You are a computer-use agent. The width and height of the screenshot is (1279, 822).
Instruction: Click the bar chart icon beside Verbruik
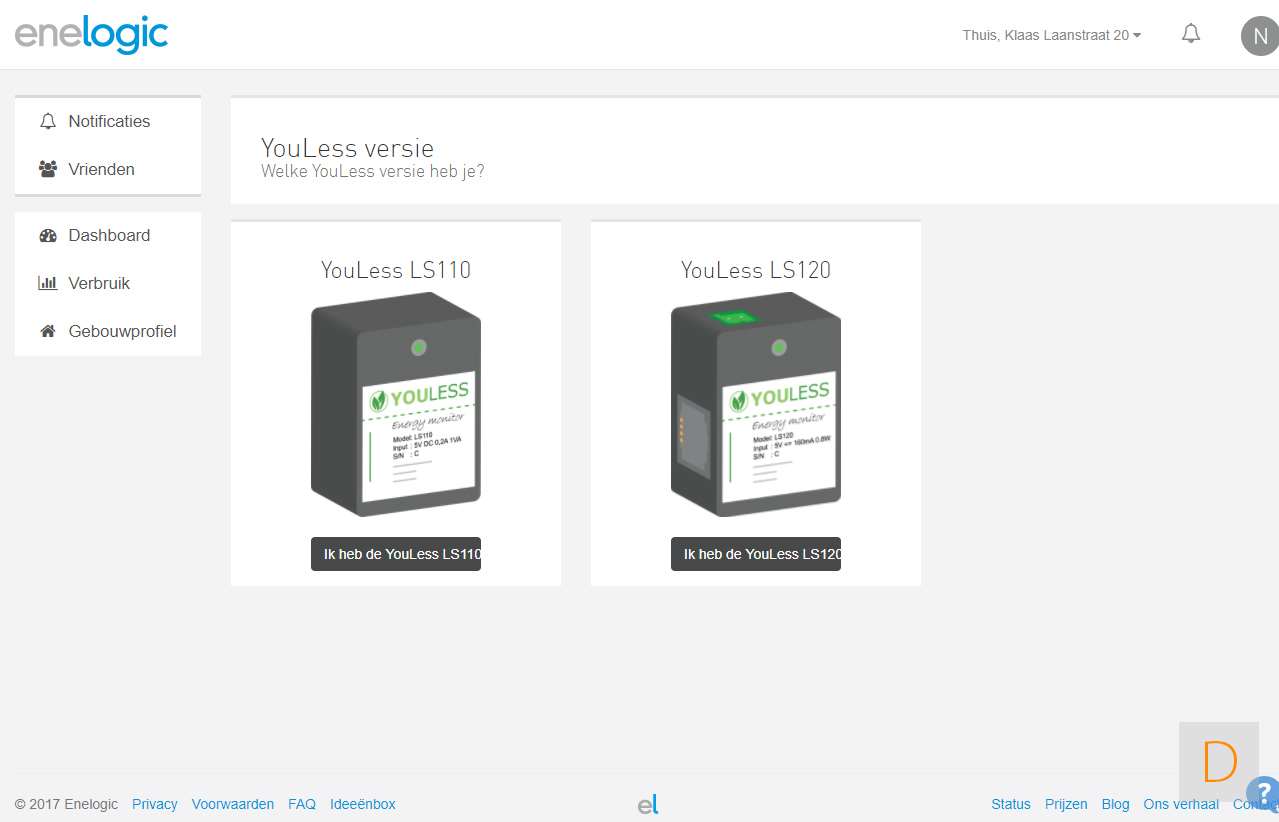point(48,284)
